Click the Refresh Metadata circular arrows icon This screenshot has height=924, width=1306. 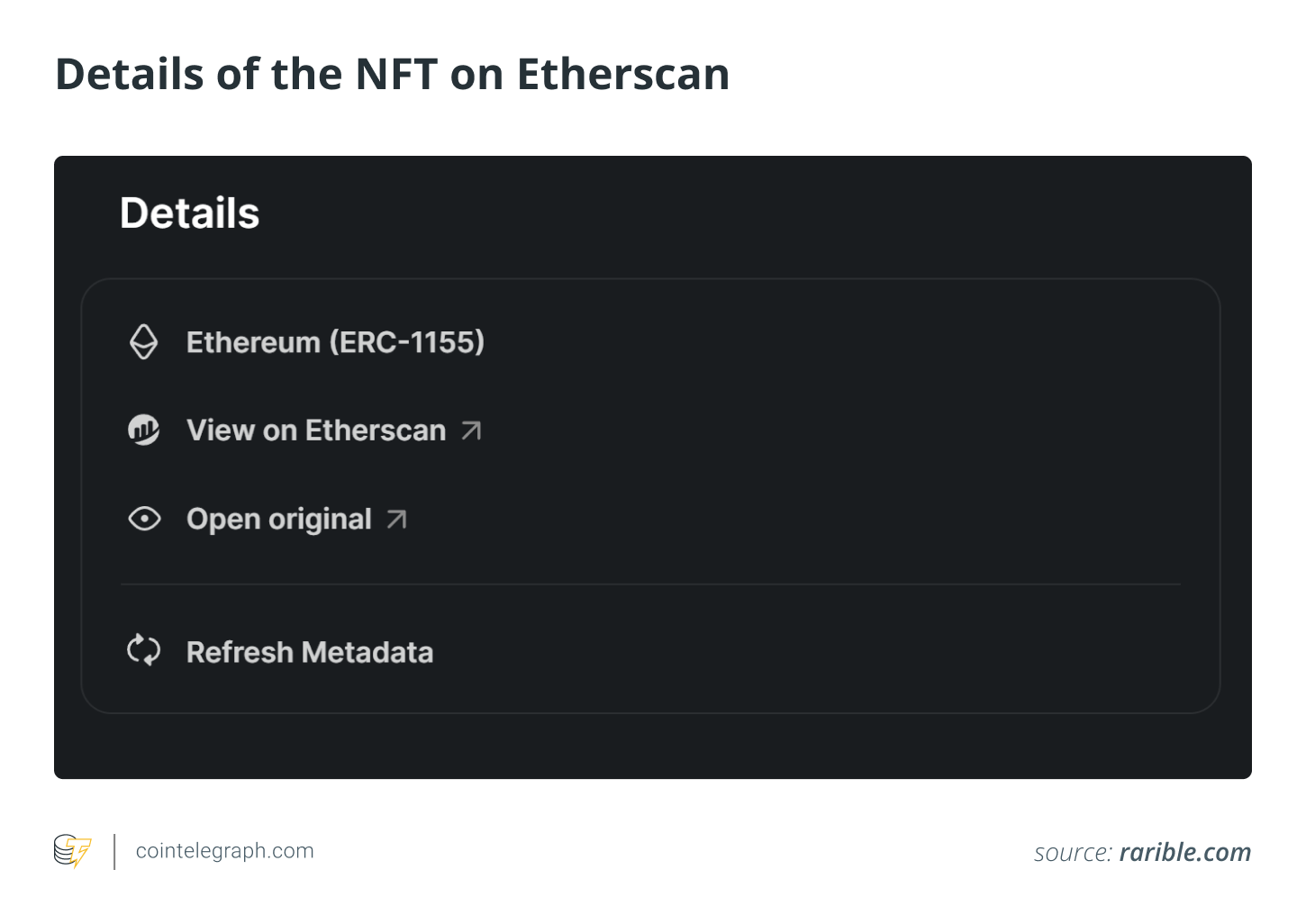(143, 650)
